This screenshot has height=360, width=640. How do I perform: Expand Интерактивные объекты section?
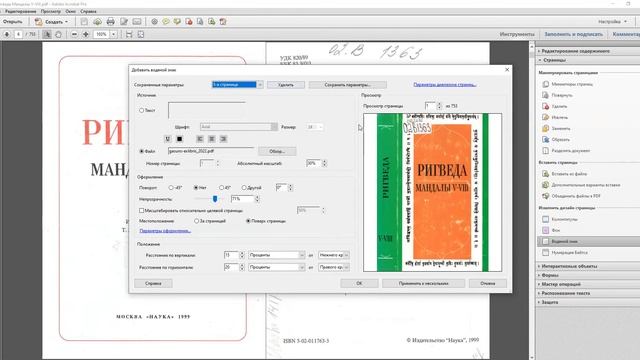(568, 266)
